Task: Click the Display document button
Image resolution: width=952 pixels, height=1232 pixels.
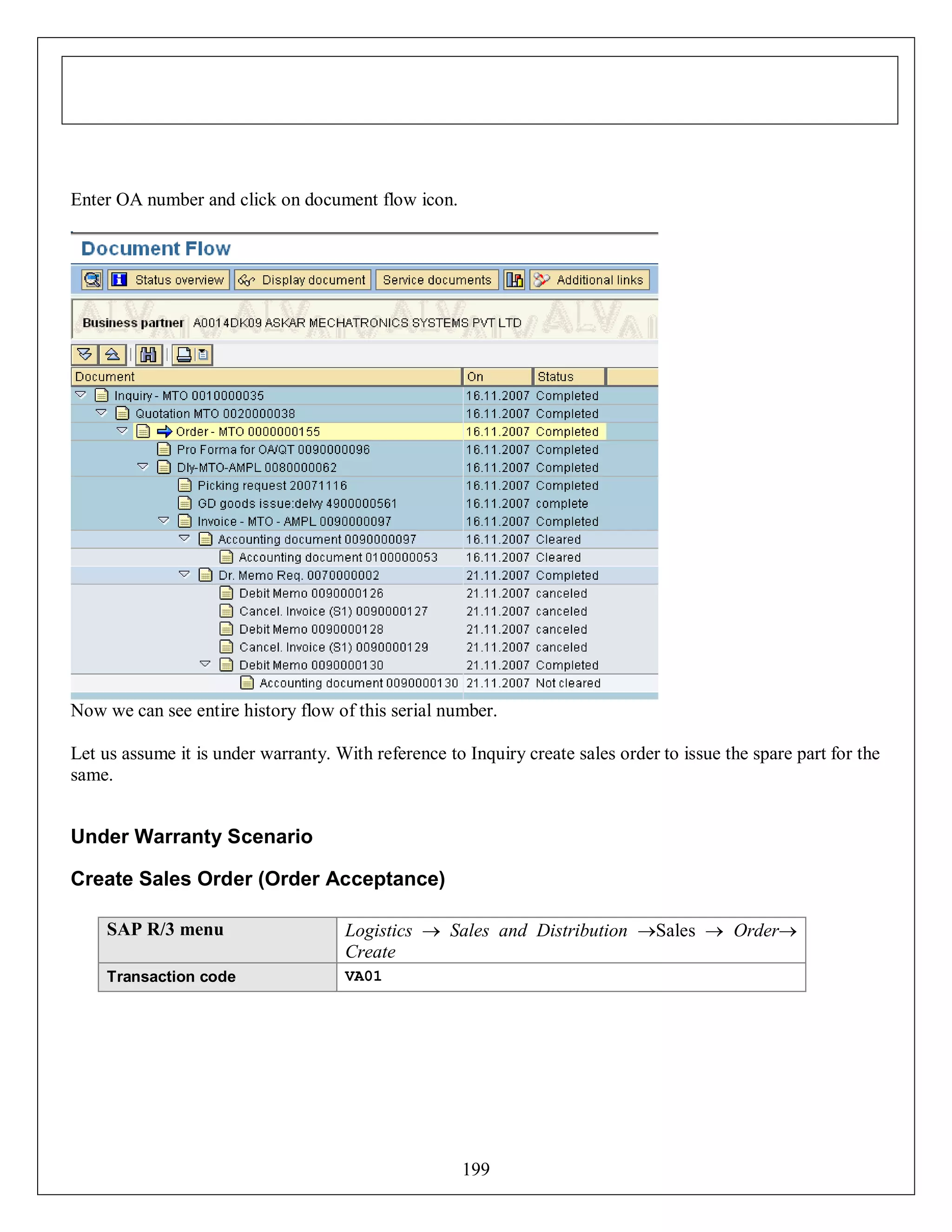Action: coord(302,280)
